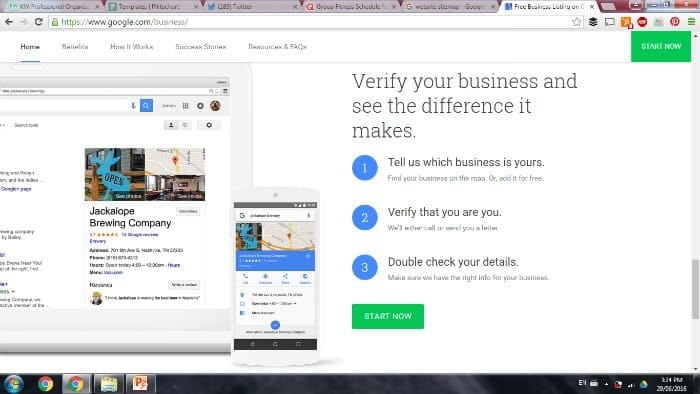
Task: Click the orange extension icon in toolbar
Action: point(626,22)
